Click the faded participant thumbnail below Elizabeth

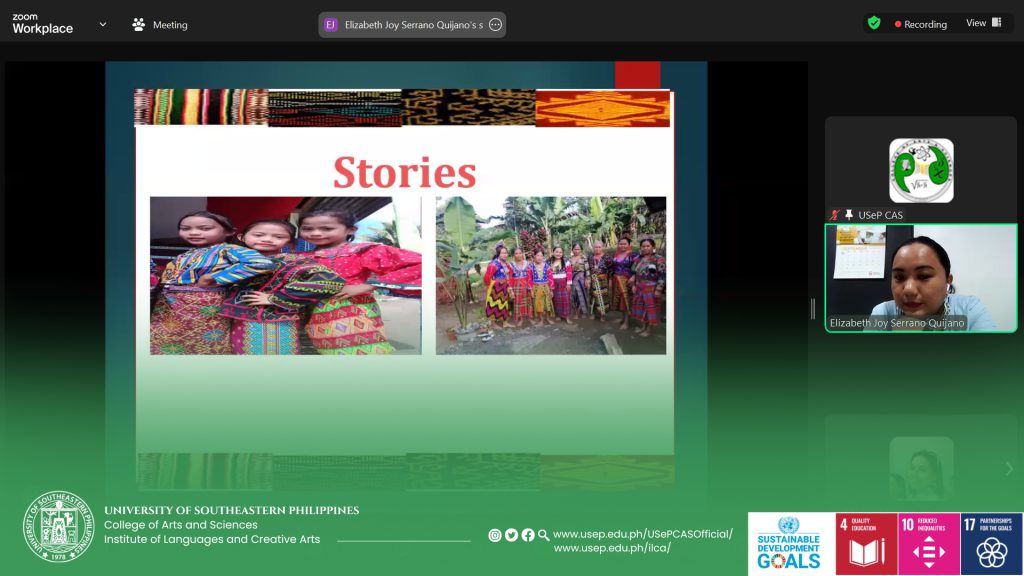click(x=921, y=468)
